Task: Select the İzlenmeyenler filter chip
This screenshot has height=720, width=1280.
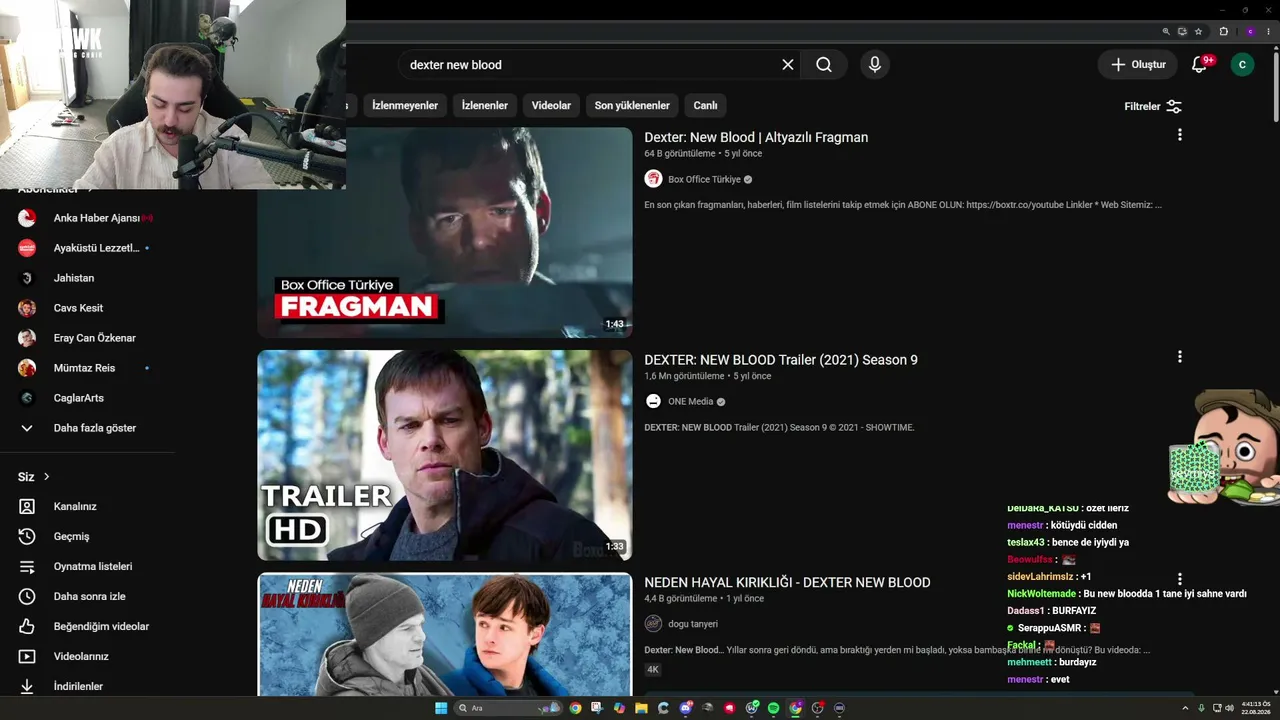Action: pos(405,106)
